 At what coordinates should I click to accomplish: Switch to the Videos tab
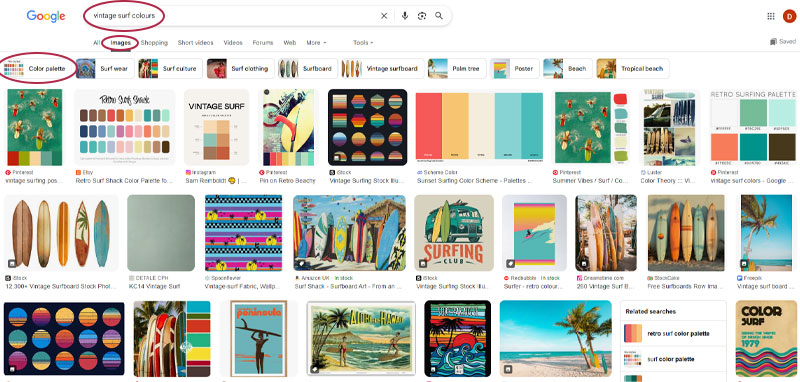click(x=233, y=43)
